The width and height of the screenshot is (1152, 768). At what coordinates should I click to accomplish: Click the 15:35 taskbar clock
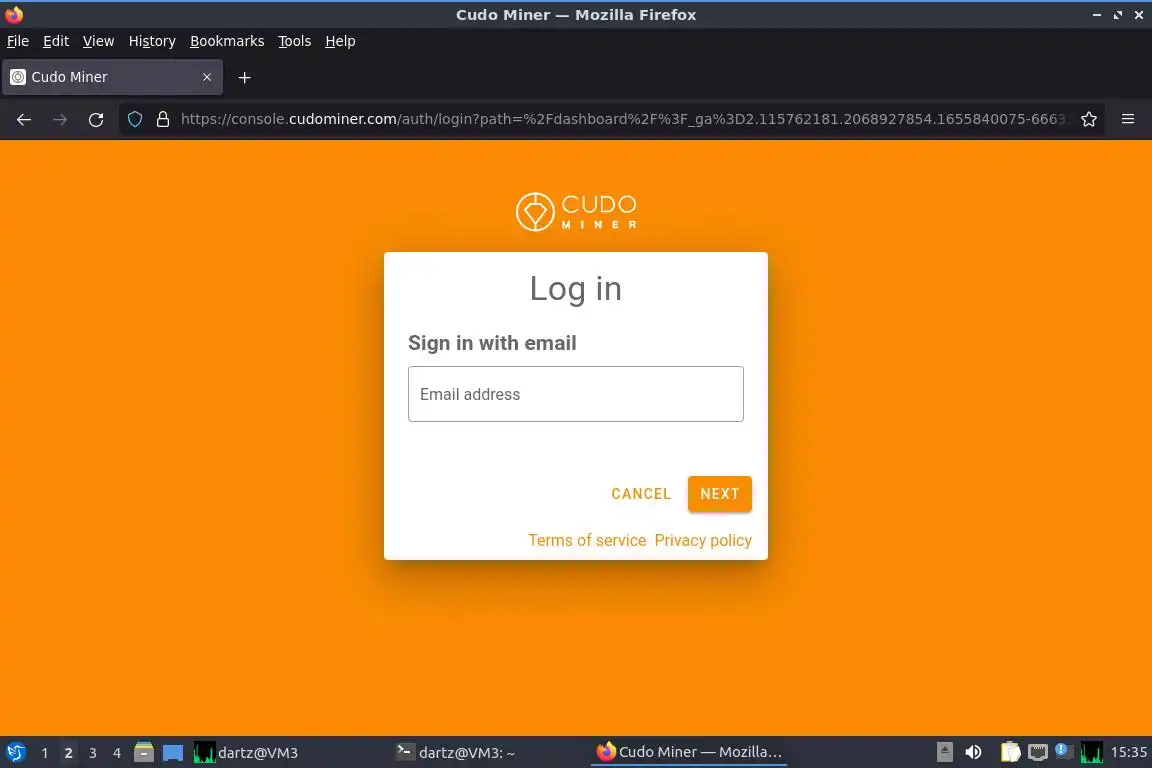1128,753
